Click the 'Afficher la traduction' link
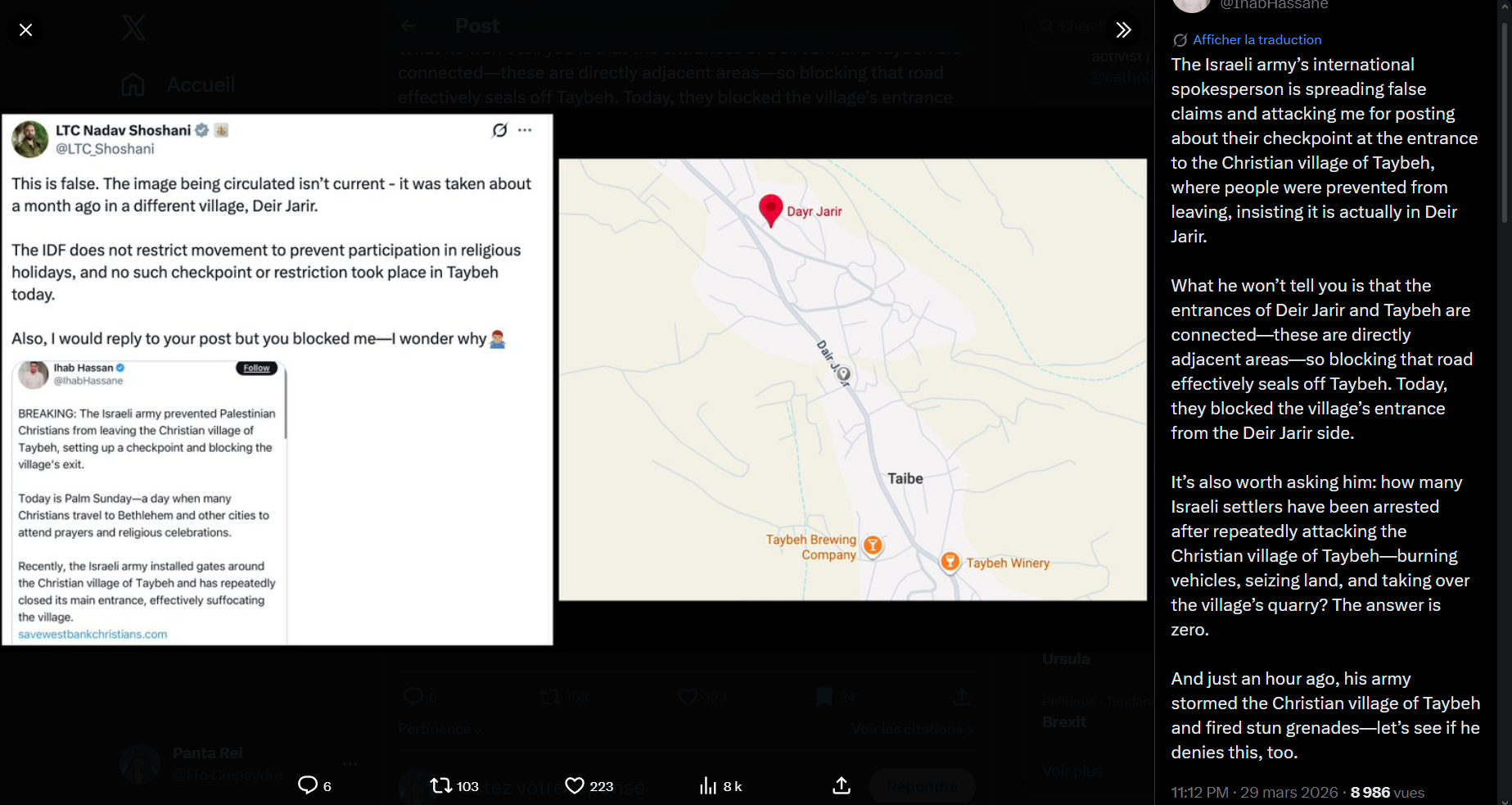The image size is (1512, 805). 1257,39
